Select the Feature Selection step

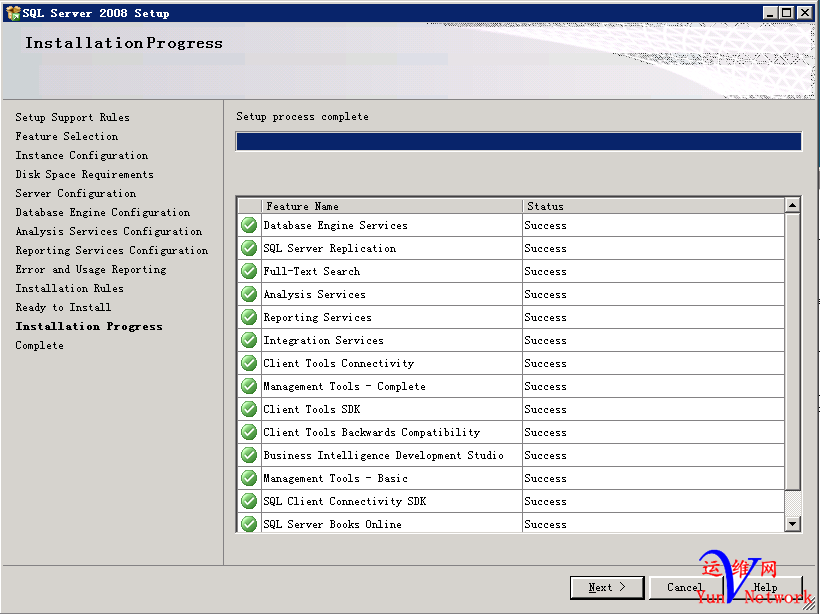tap(67, 136)
